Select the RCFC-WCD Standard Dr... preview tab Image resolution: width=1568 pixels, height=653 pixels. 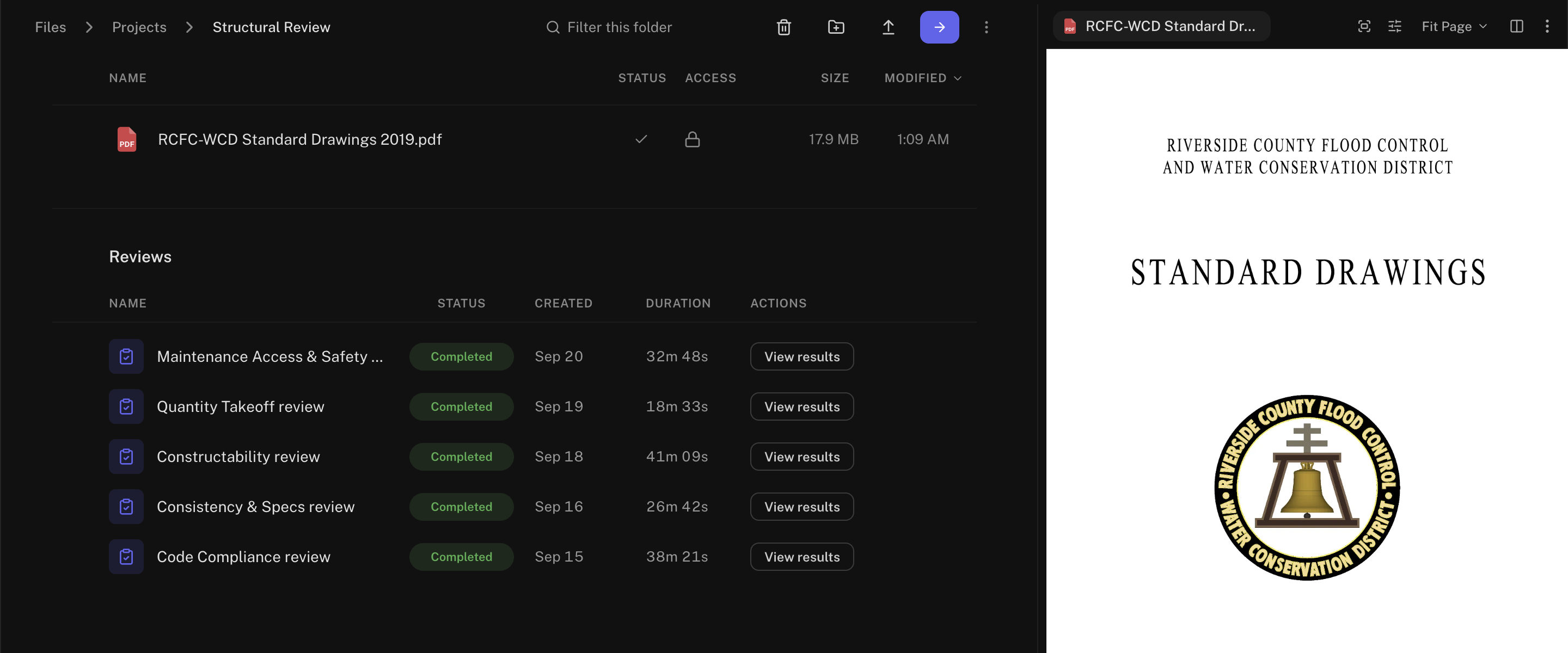(1161, 26)
